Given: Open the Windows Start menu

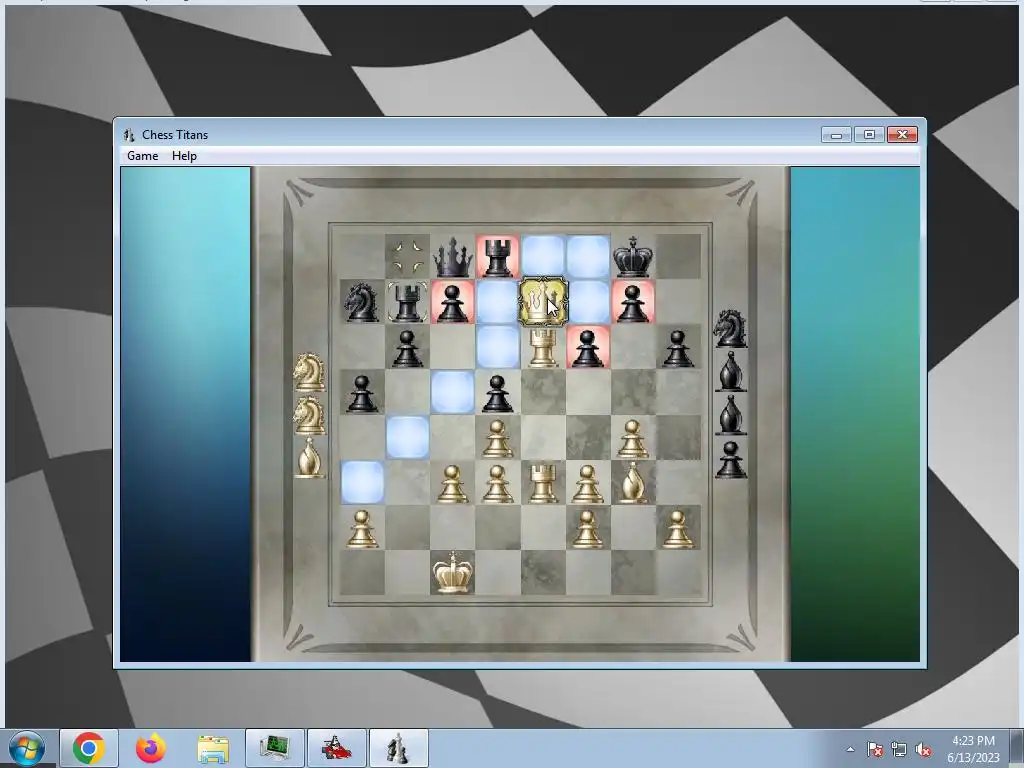Looking at the screenshot, I should tap(27, 748).
